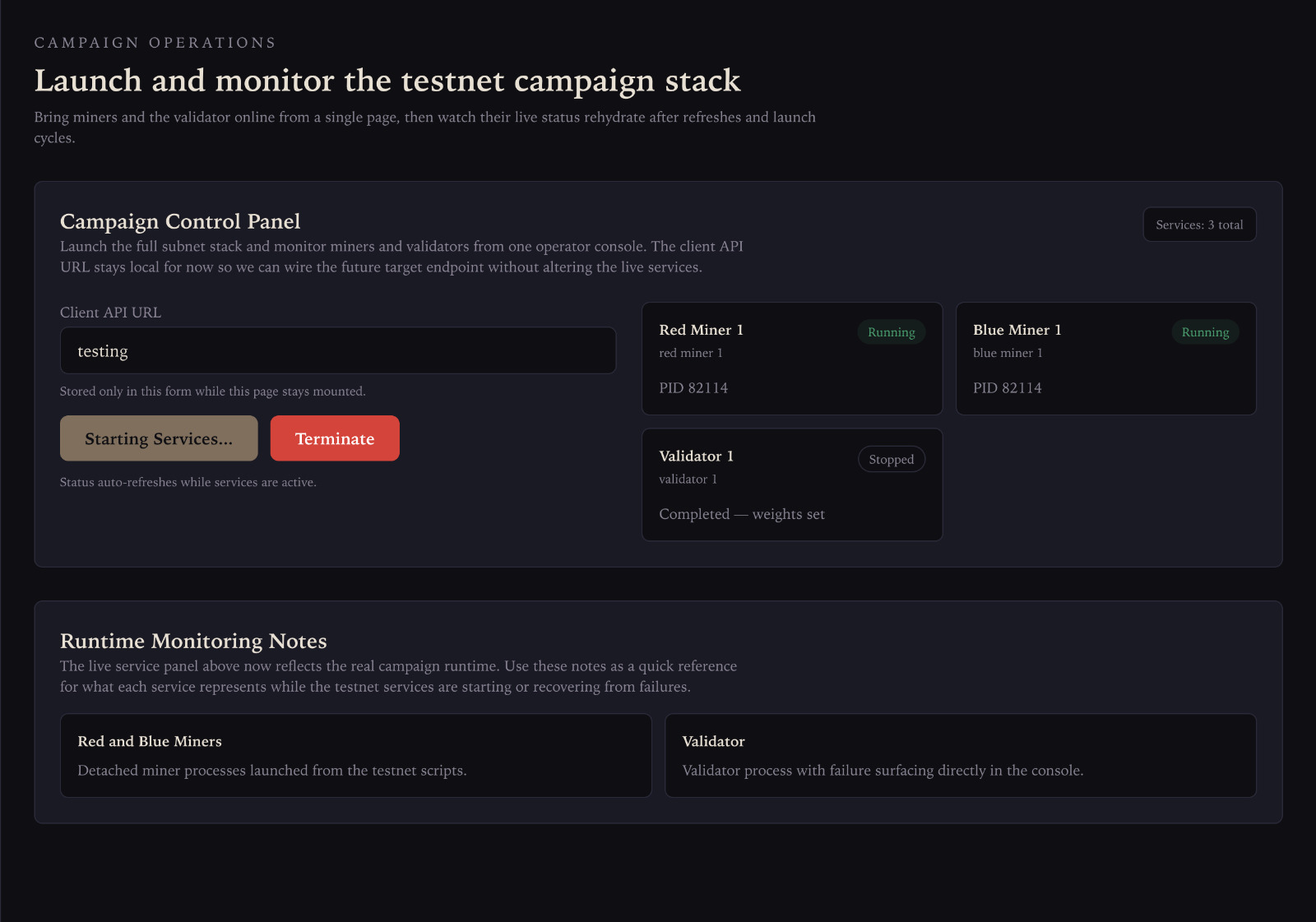Select the Red Miner 1 card title
This screenshot has height=922, width=1316.
[x=701, y=330]
